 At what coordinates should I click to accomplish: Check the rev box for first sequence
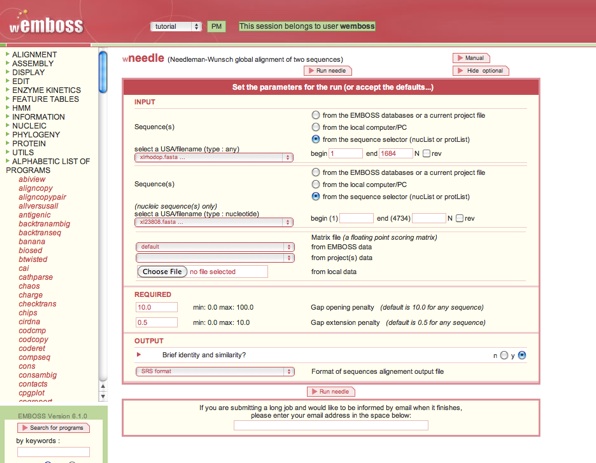pyautogui.click(x=426, y=153)
